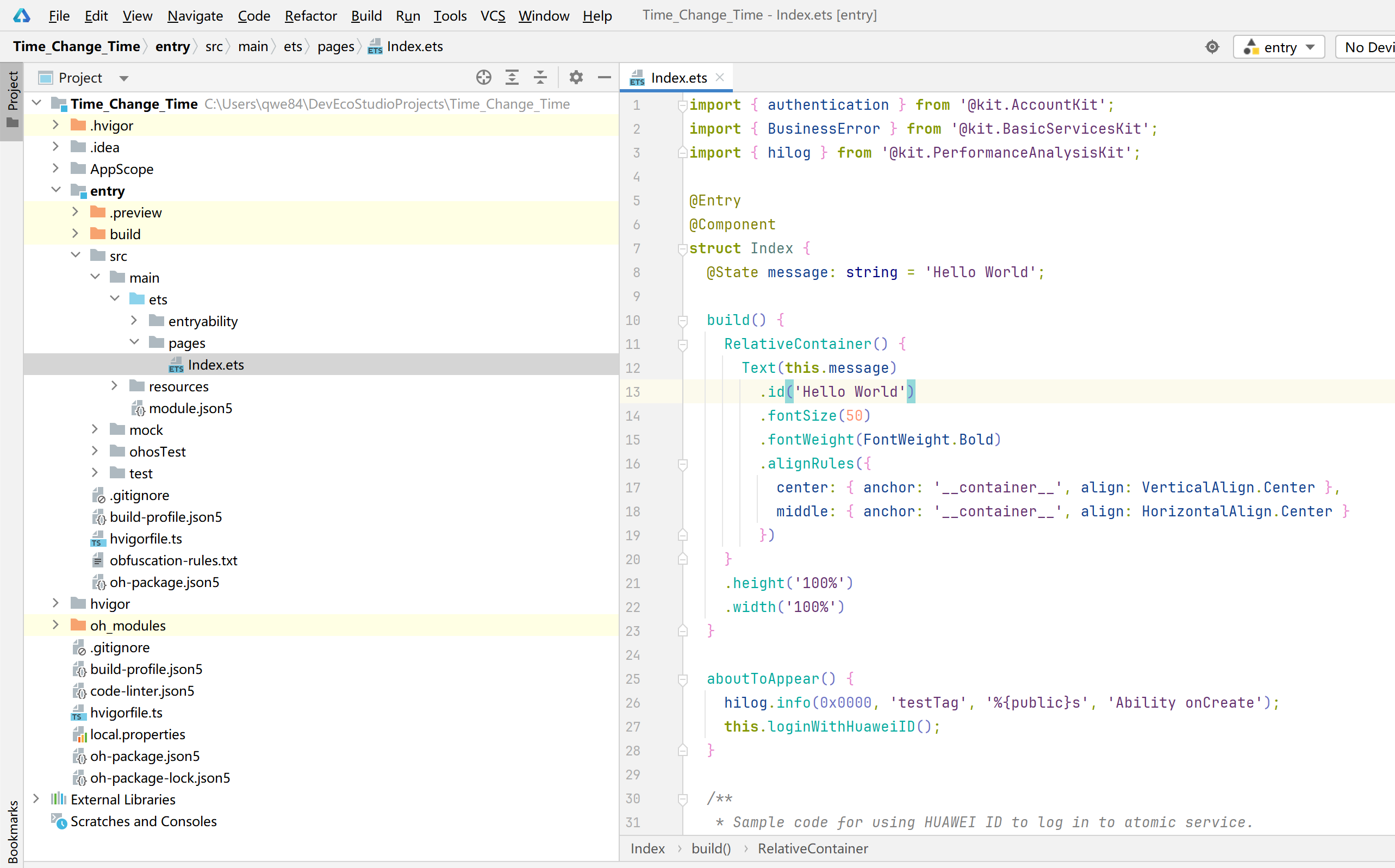This screenshot has height=868, width=1395.
Task: Collapse the ets folder
Action: pos(114,299)
